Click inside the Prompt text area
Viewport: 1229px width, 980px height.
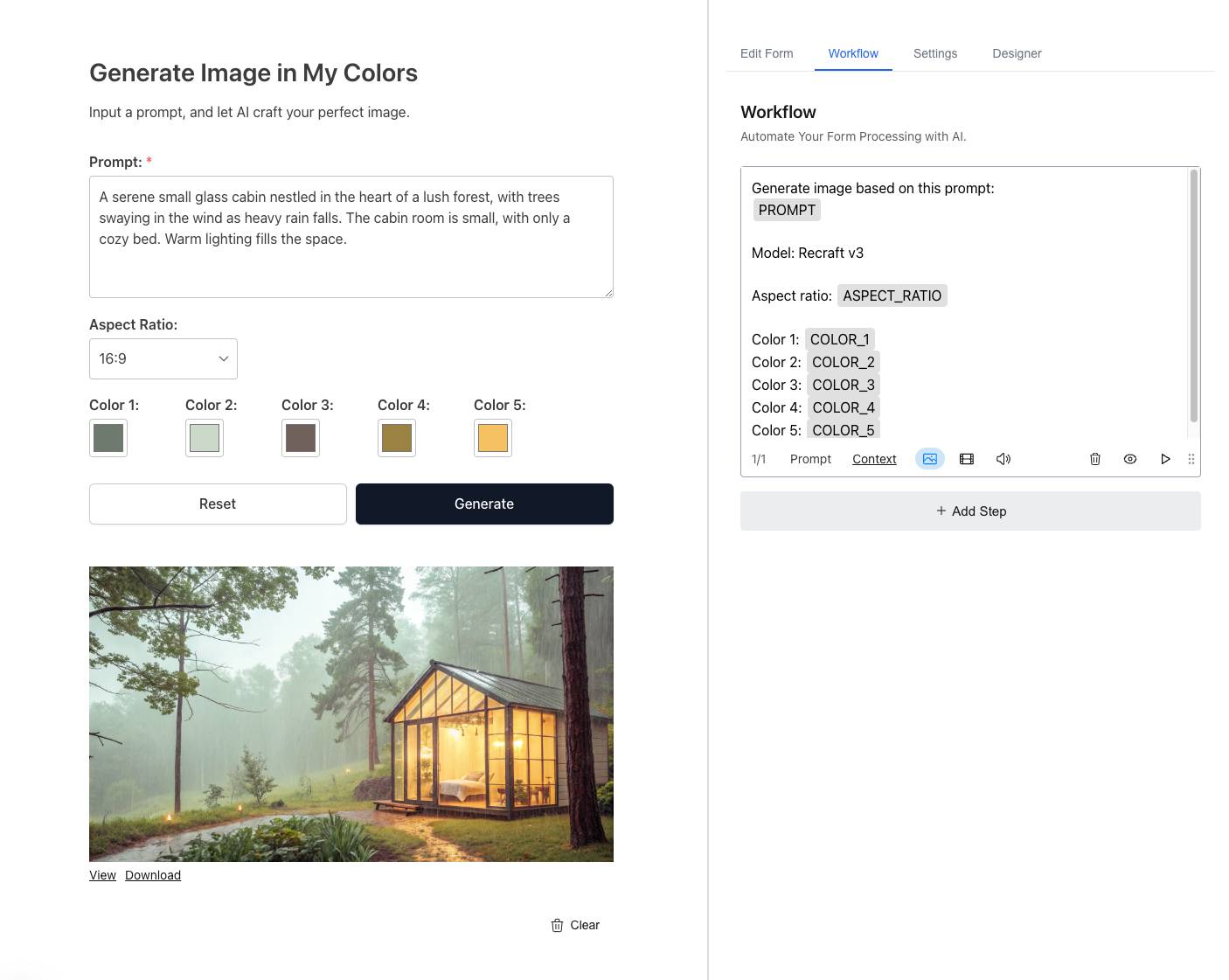pos(351,237)
